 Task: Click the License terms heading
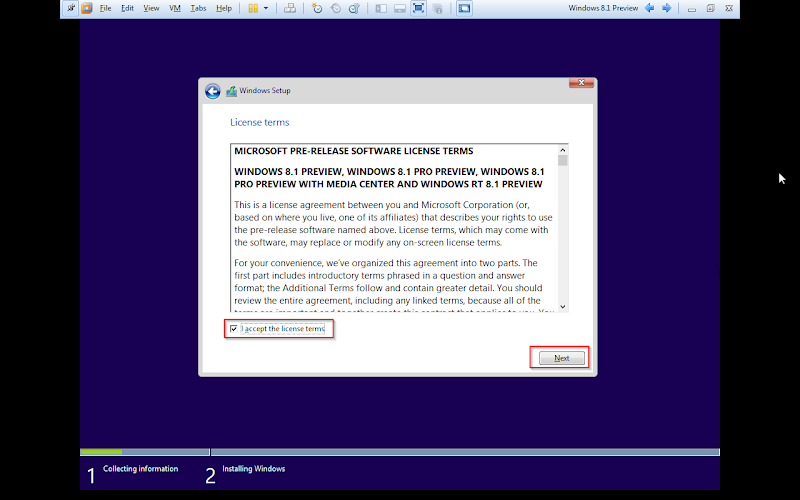[260, 122]
